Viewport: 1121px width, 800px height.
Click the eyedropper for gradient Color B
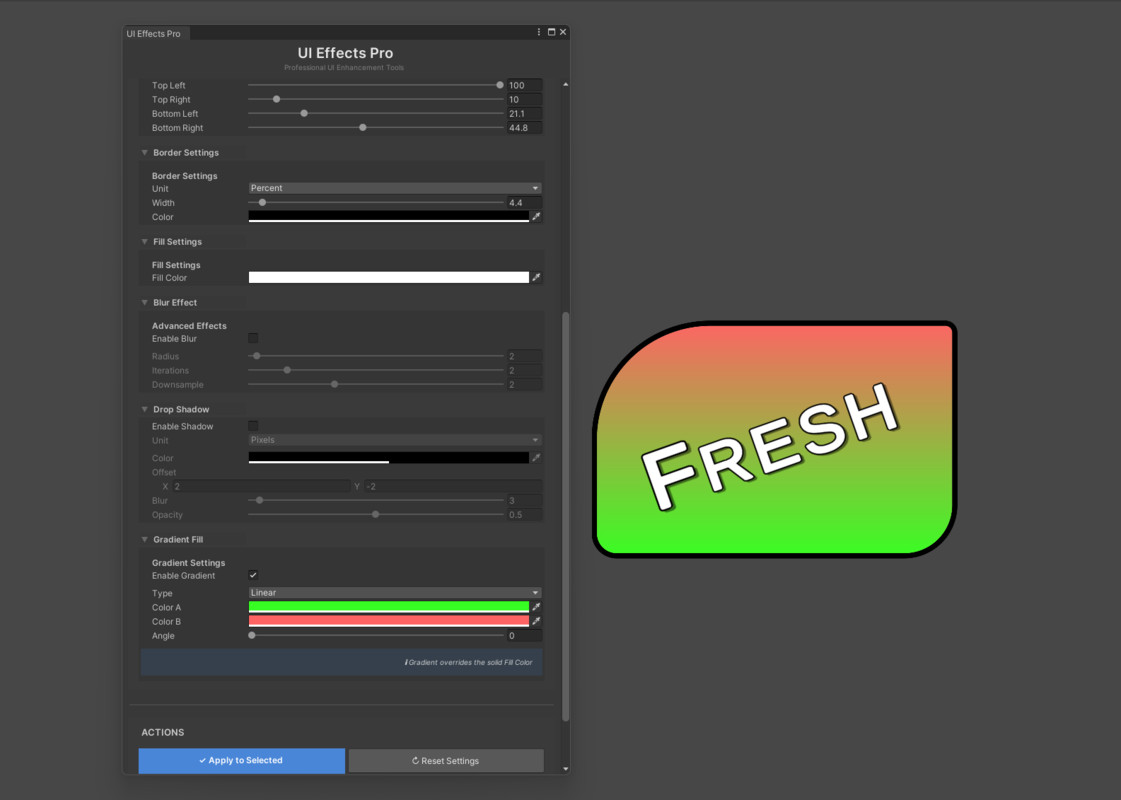click(536, 620)
